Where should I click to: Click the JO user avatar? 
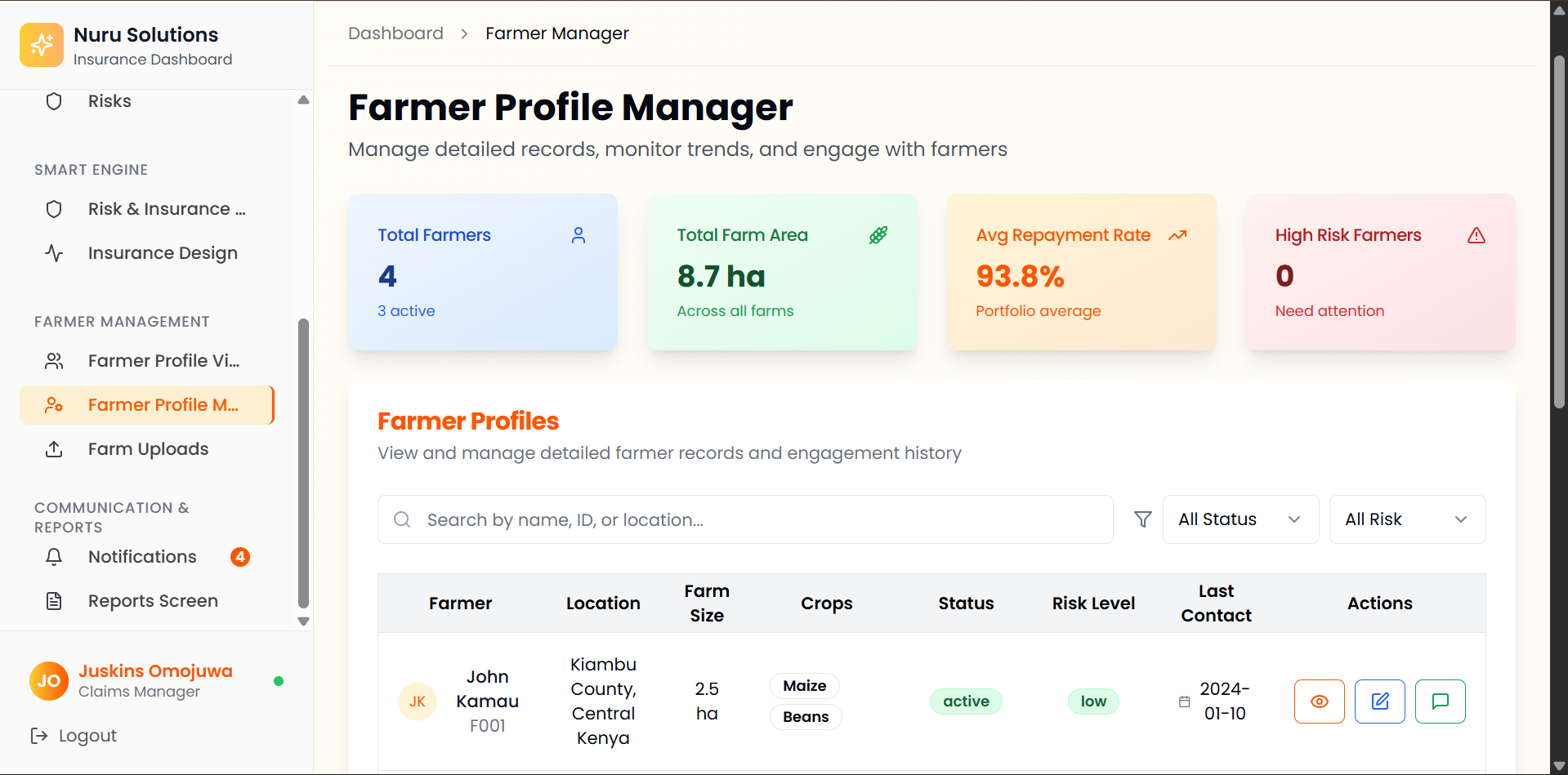click(x=49, y=681)
